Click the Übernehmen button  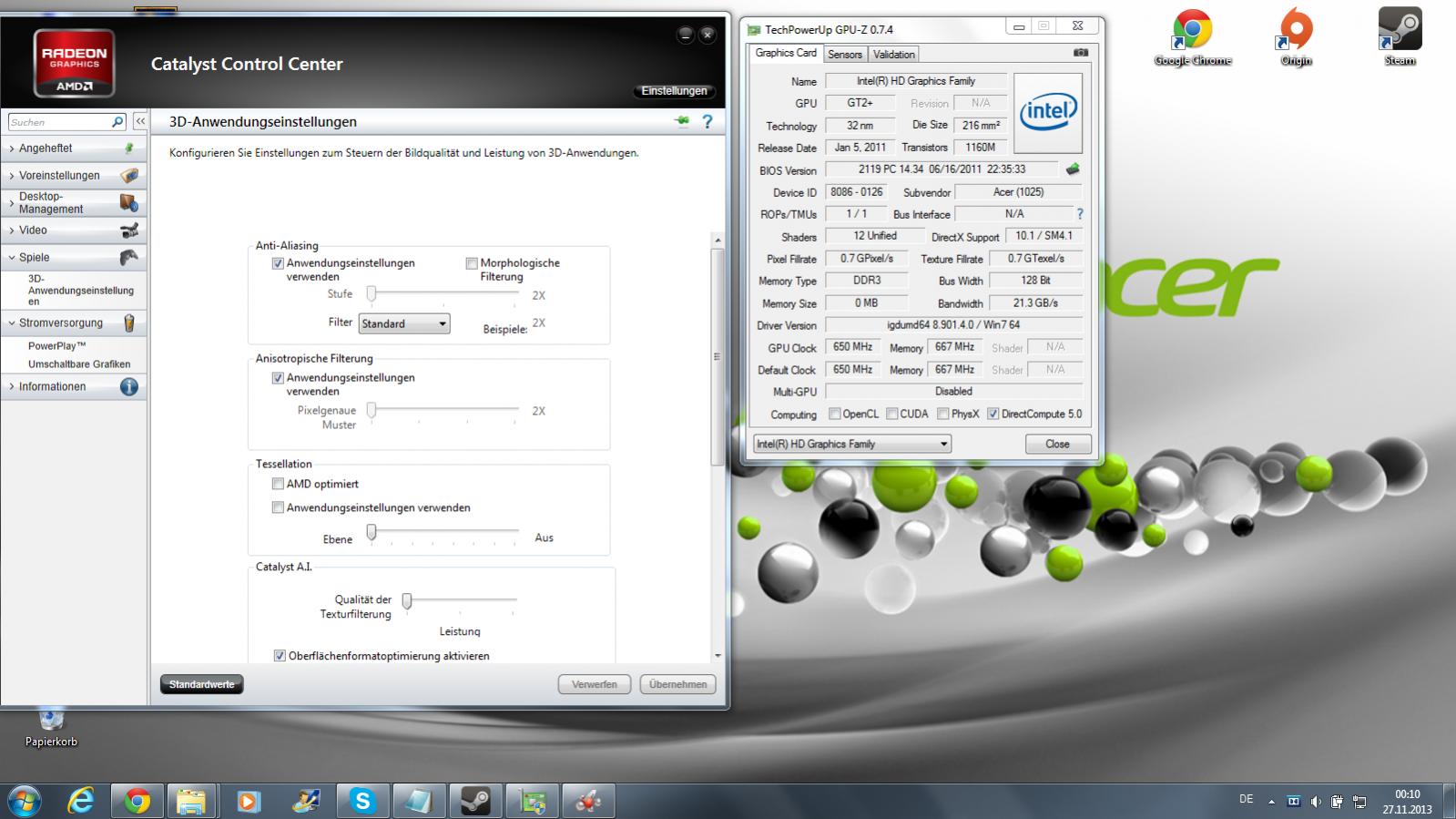(x=678, y=684)
